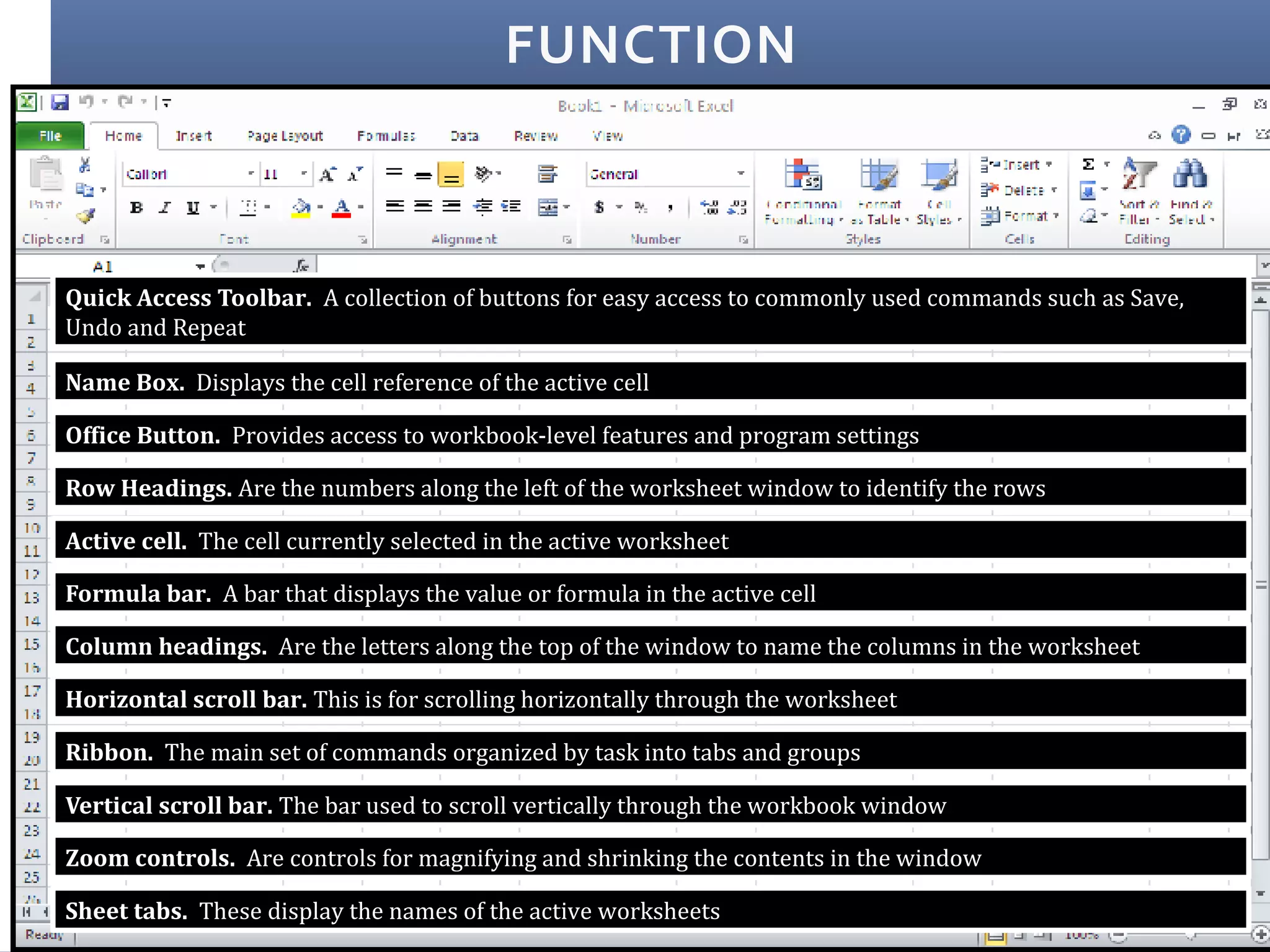
Task: Click the Save icon in Quick Access Toolbar
Action: click(x=60, y=102)
